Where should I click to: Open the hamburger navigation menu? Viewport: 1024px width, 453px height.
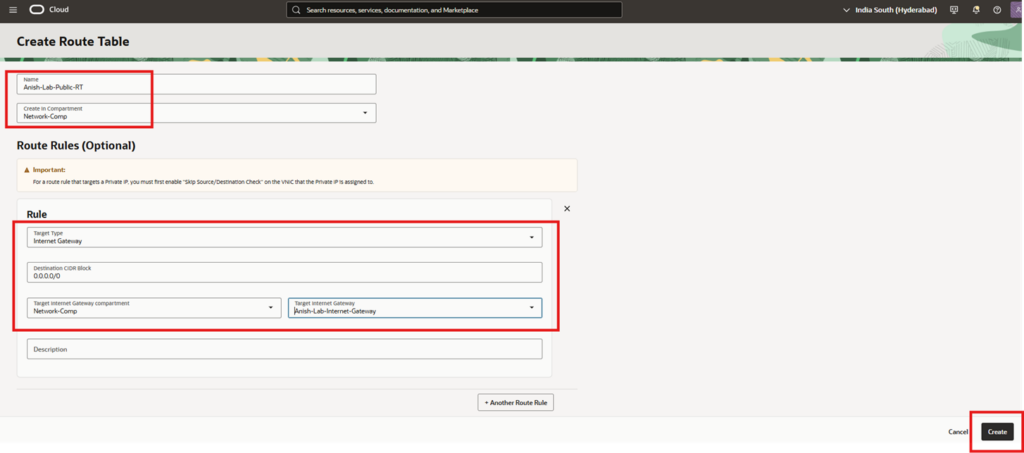click(x=13, y=9)
